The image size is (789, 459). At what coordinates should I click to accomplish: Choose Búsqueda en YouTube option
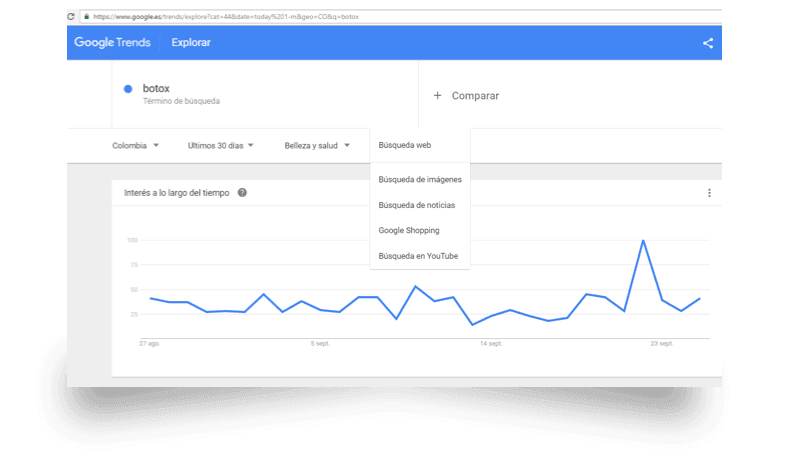pos(418,256)
